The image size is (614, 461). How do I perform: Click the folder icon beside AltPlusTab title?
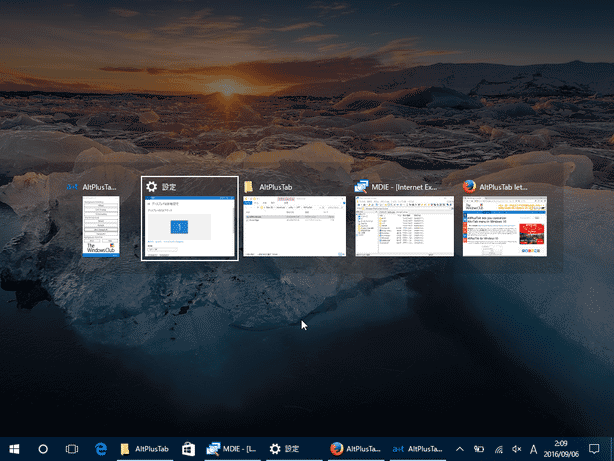(249, 187)
